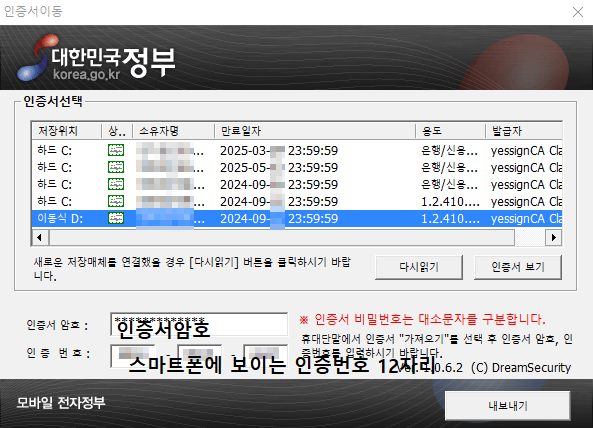Focus the first 인증번호 box
Screen dimensions: 593x428
click(133, 355)
